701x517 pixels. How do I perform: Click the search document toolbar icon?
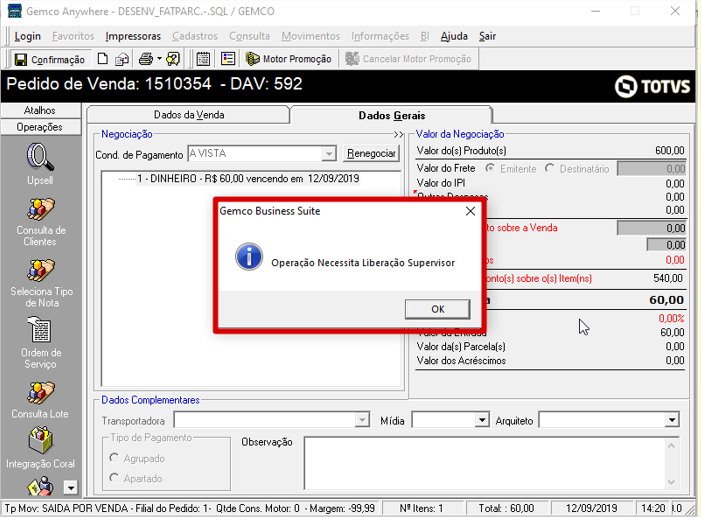[x=173, y=59]
